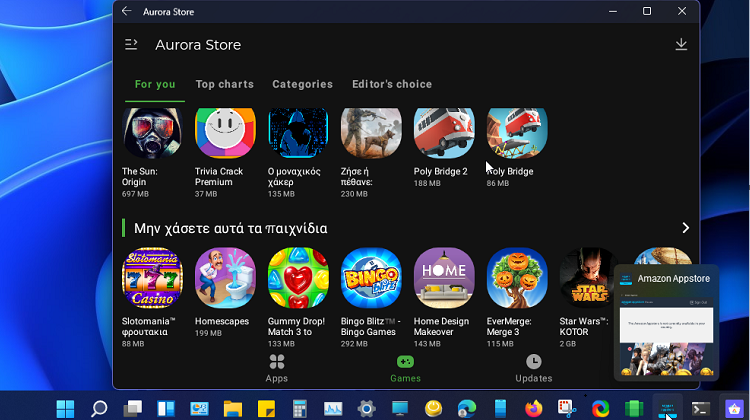Image resolution: width=750 pixels, height=420 pixels.
Task: Click The Sun: Origin title text
Action: click(x=140, y=177)
